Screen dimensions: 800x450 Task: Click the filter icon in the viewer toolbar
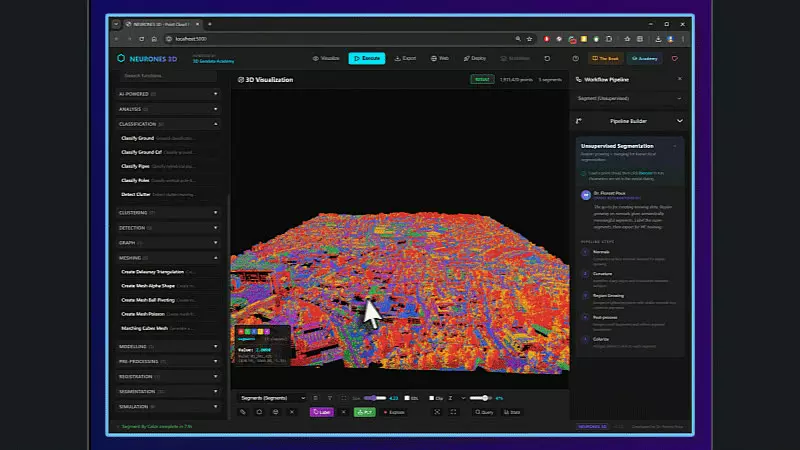point(330,398)
